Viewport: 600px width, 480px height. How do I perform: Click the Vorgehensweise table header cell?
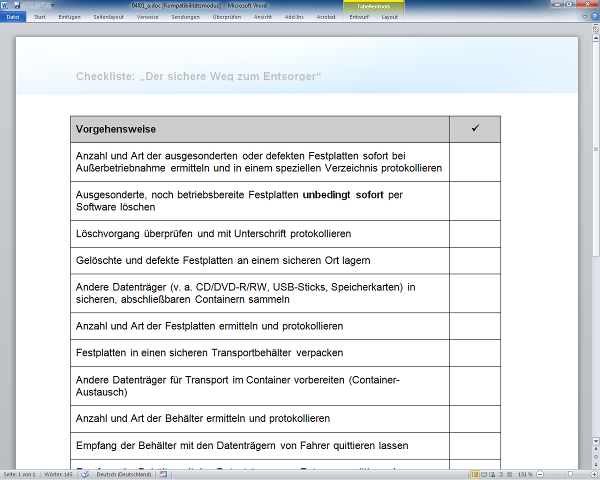(259, 129)
